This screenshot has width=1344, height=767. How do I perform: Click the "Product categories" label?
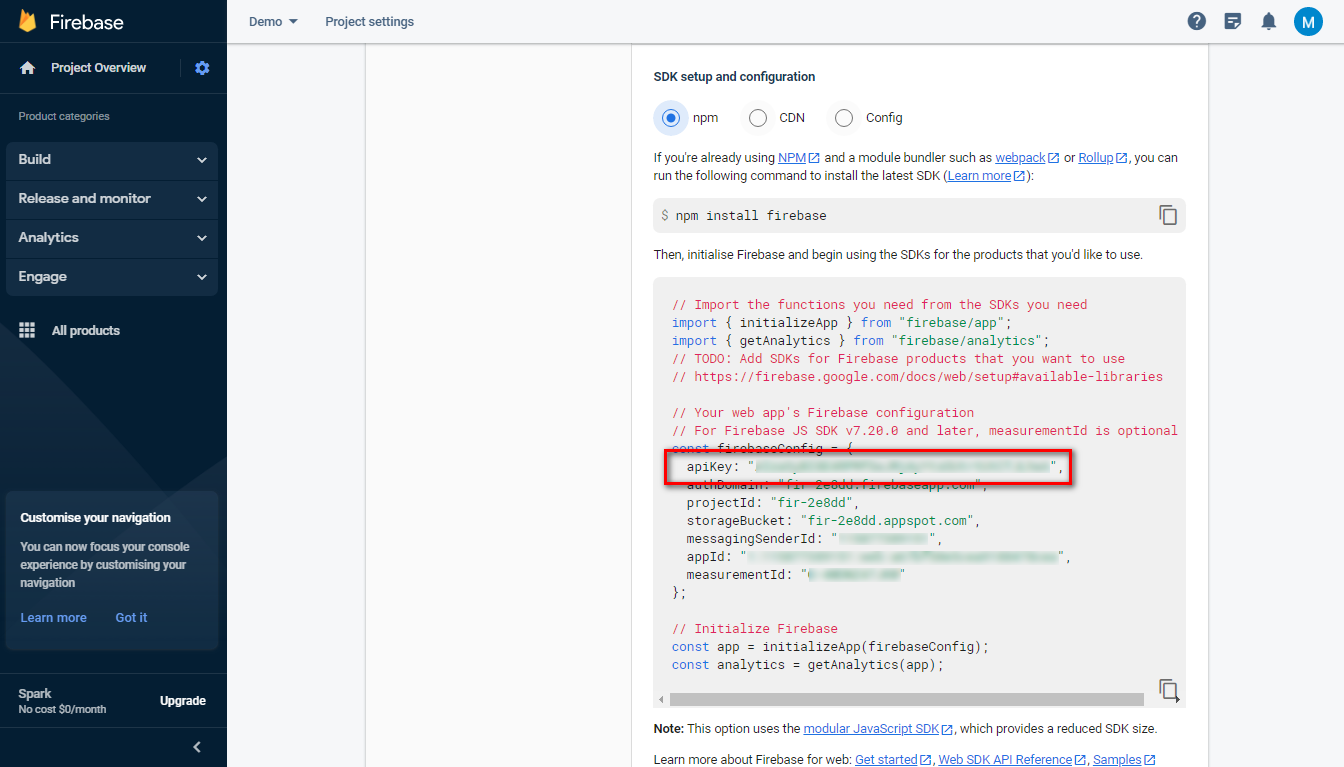pyautogui.click(x=64, y=116)
